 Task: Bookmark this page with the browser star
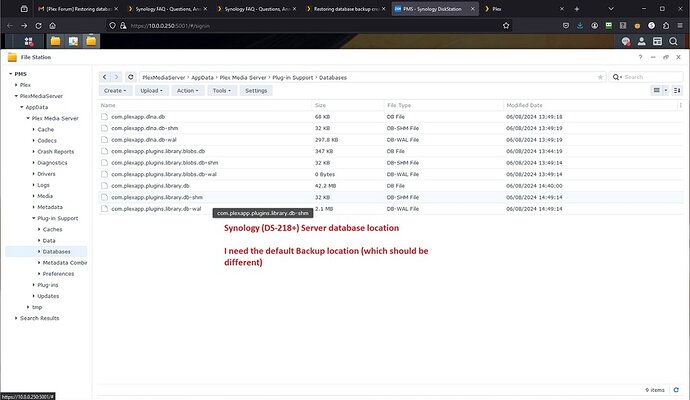point(506,26)
